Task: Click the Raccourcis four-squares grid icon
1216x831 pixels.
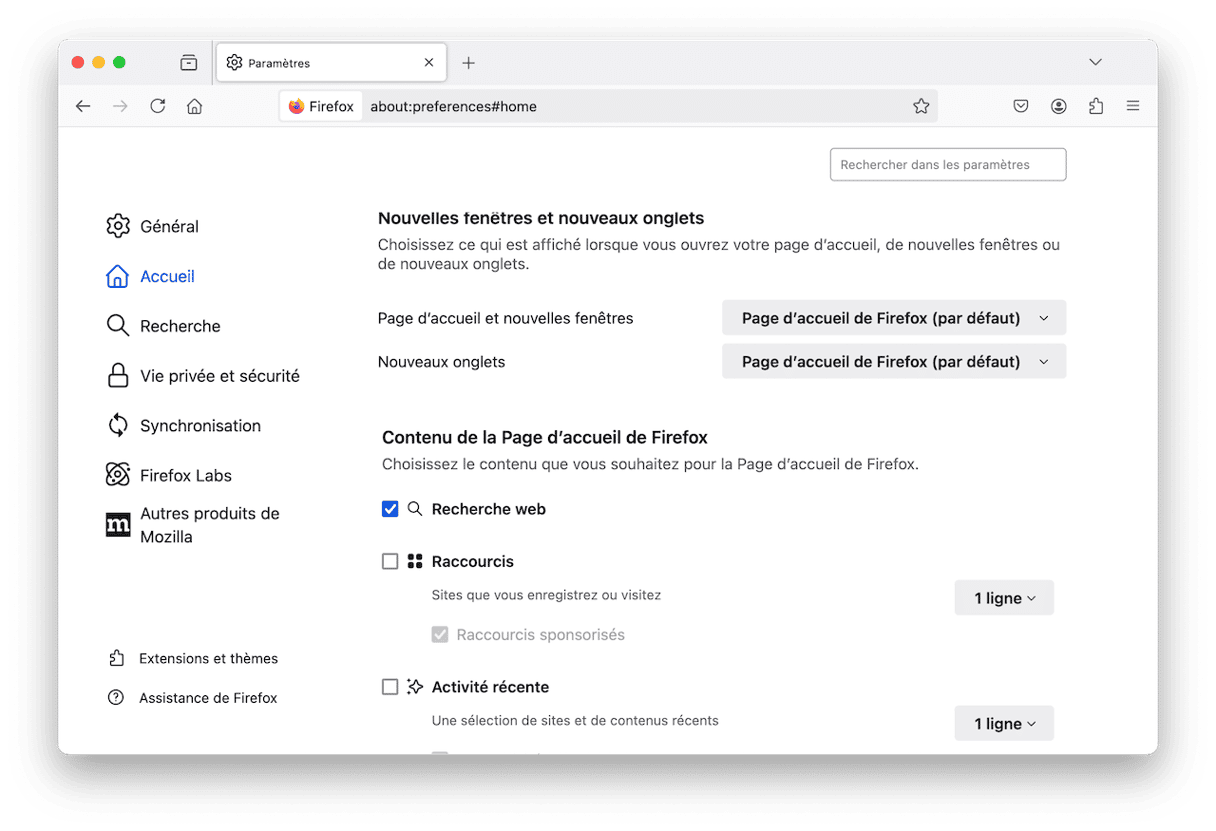Action: pos(415,562)
